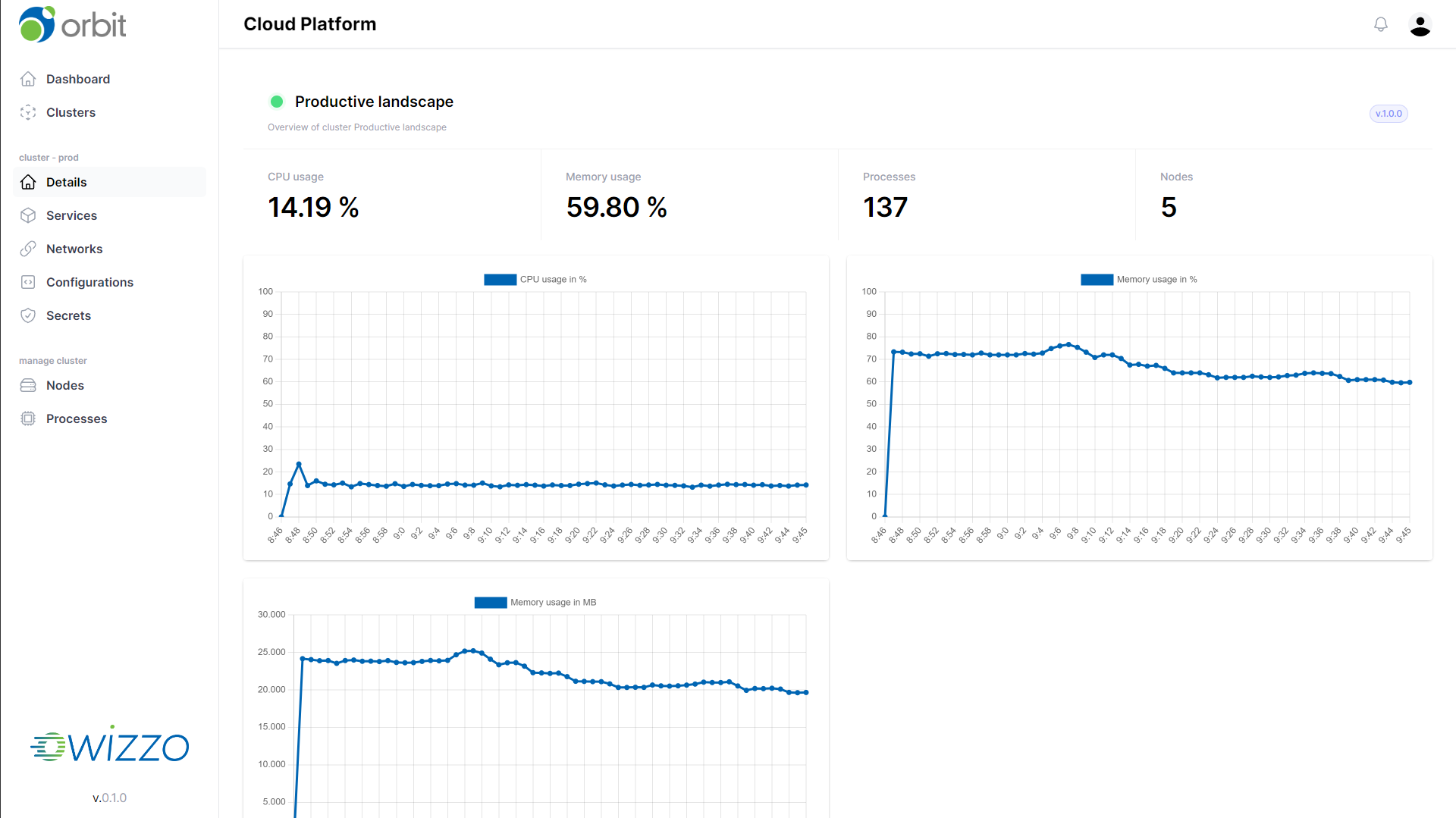The width and height of the screenshot is (1456, 818).
Task: Click the last data point on Memory MB chart
Action: 806,692
